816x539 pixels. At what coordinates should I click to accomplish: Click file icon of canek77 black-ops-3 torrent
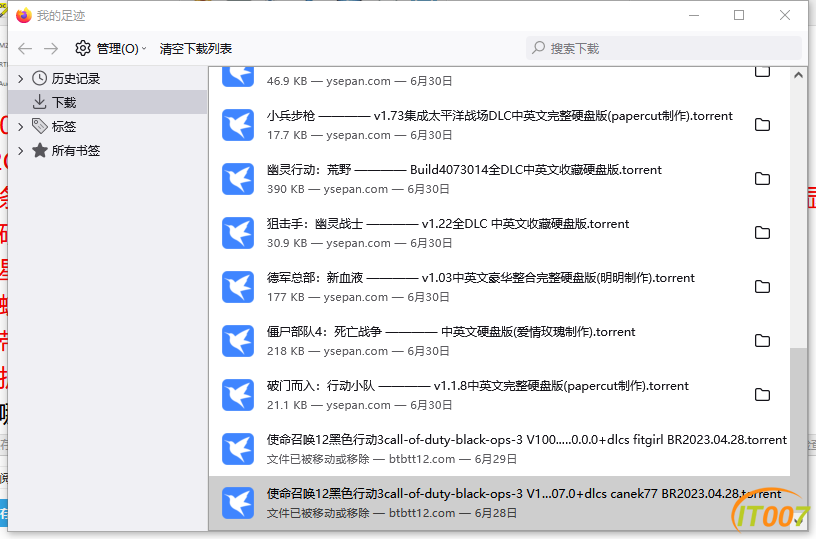tap(238, 503)
